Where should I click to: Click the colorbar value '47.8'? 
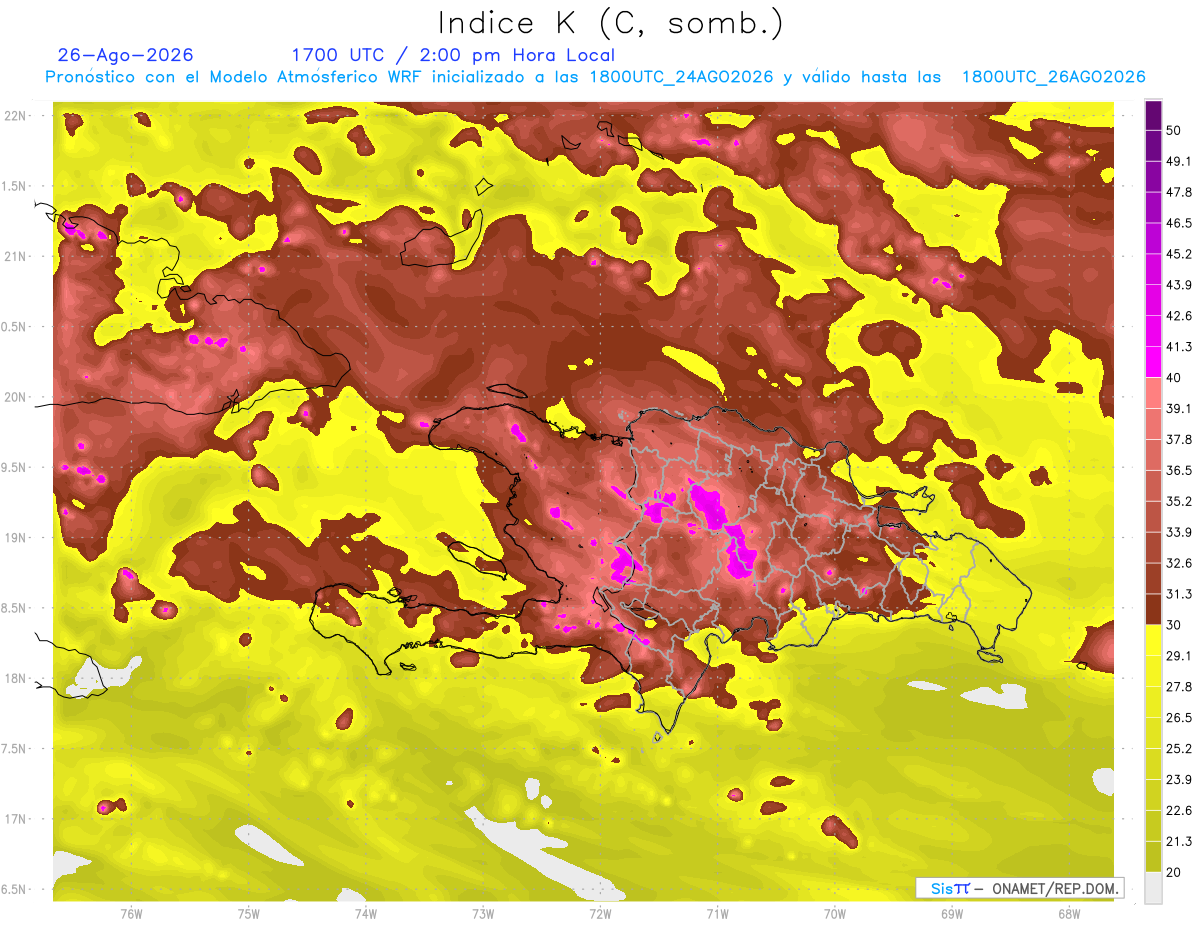point(1179,192)
